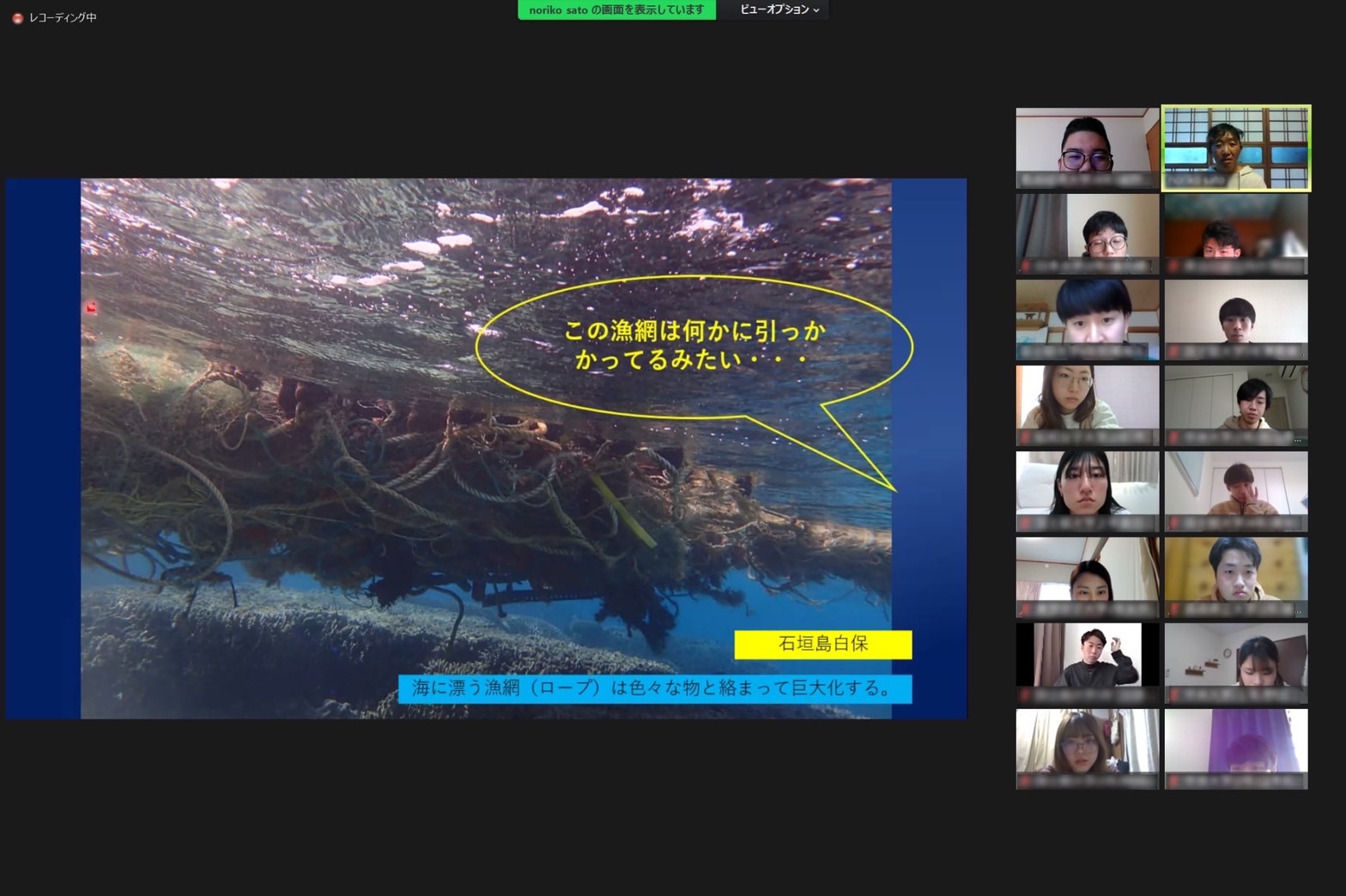Click muted mic icon on black-bordered video tile
Viewport: 1346px width, 896px height.
click(x=1025, y=696)
